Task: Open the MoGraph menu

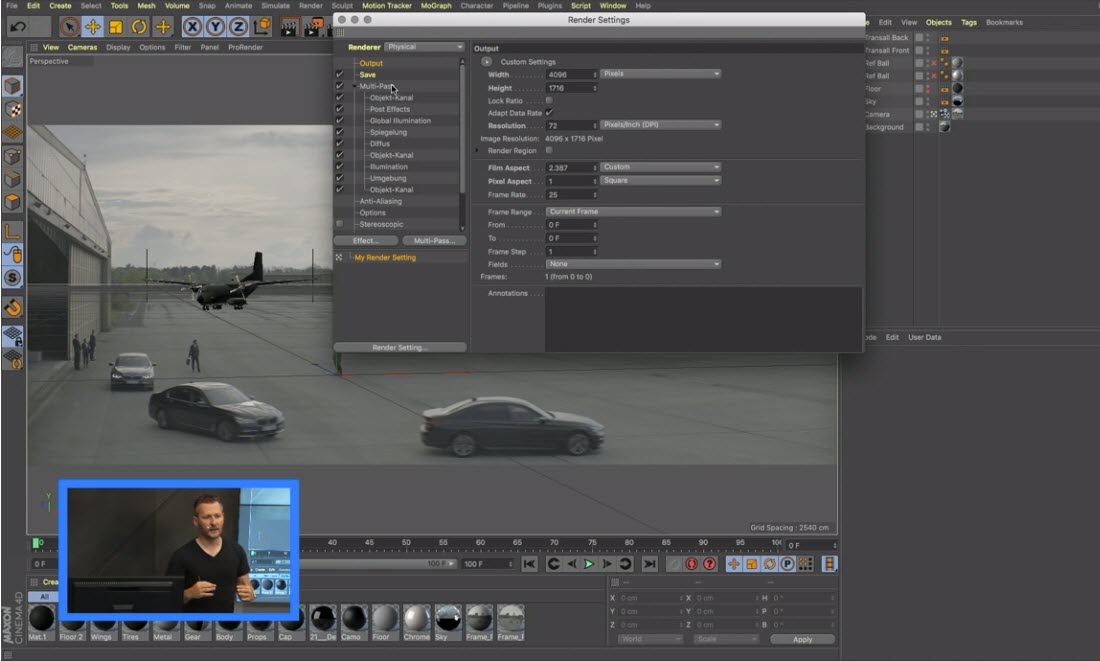Action: pos(435,6)
